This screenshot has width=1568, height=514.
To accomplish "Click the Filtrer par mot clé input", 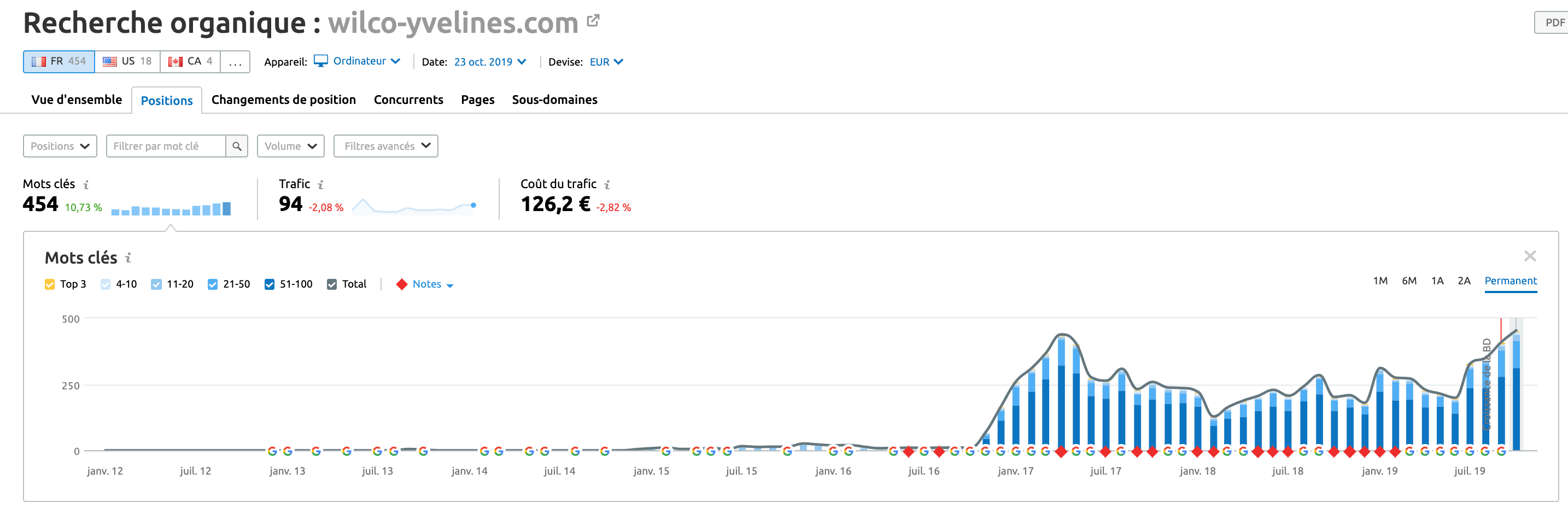I will pos(166,146).
